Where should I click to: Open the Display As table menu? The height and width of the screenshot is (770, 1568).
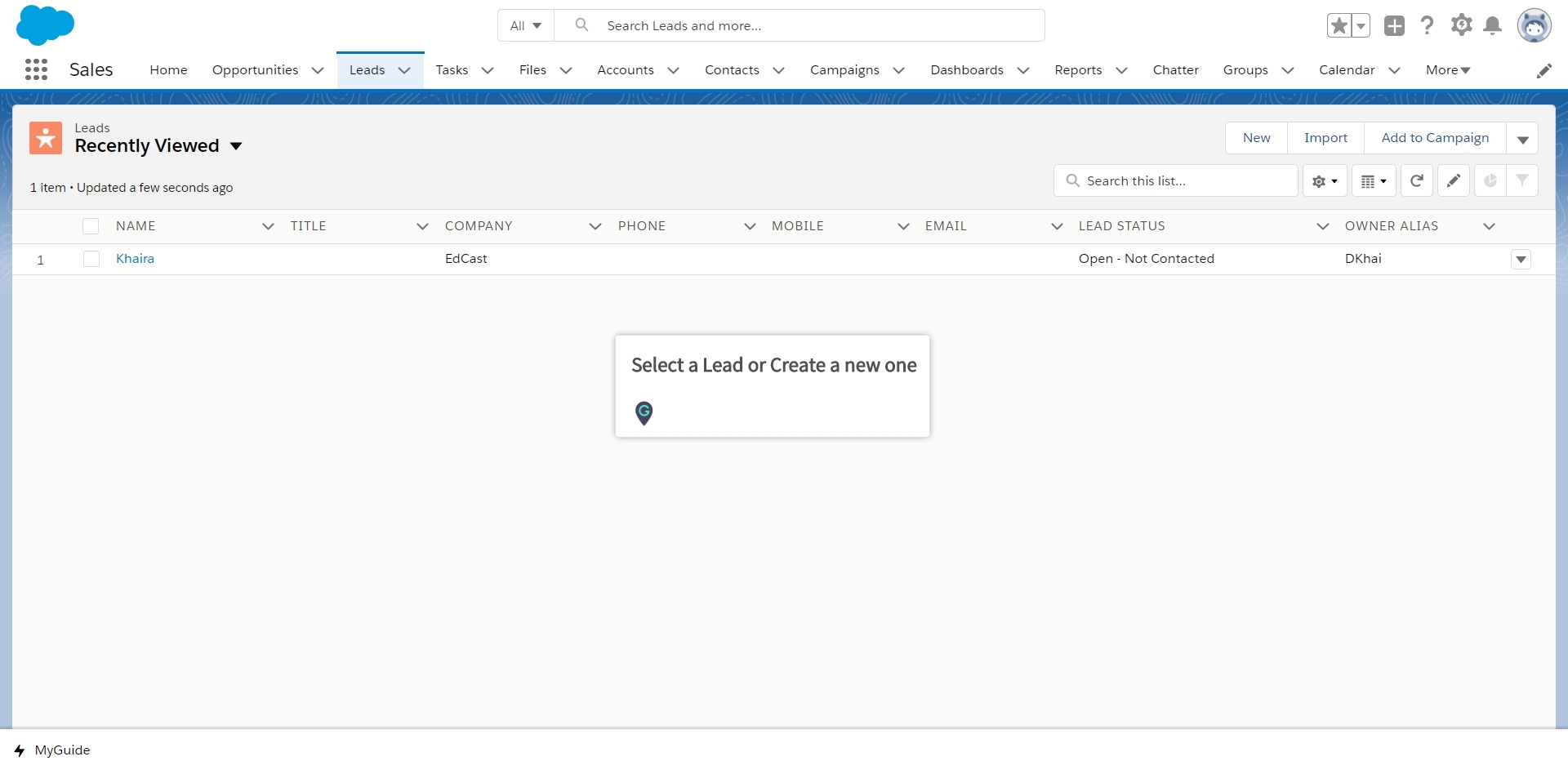click(x=1374, y=180)
